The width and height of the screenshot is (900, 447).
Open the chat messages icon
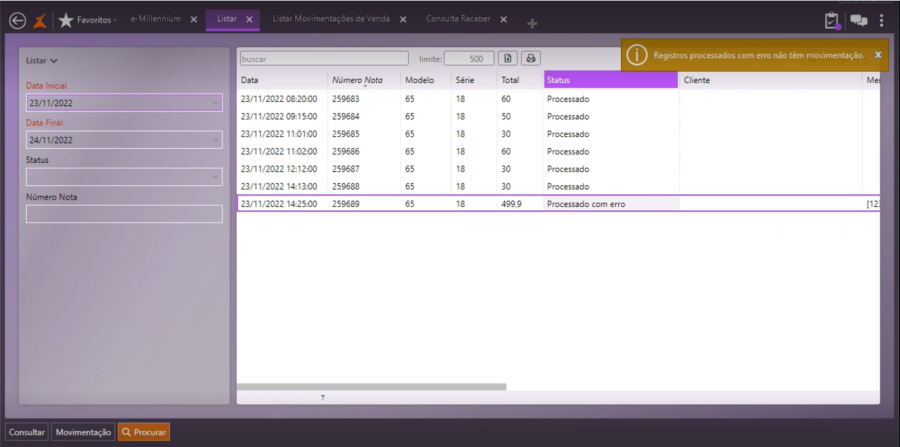858,20
